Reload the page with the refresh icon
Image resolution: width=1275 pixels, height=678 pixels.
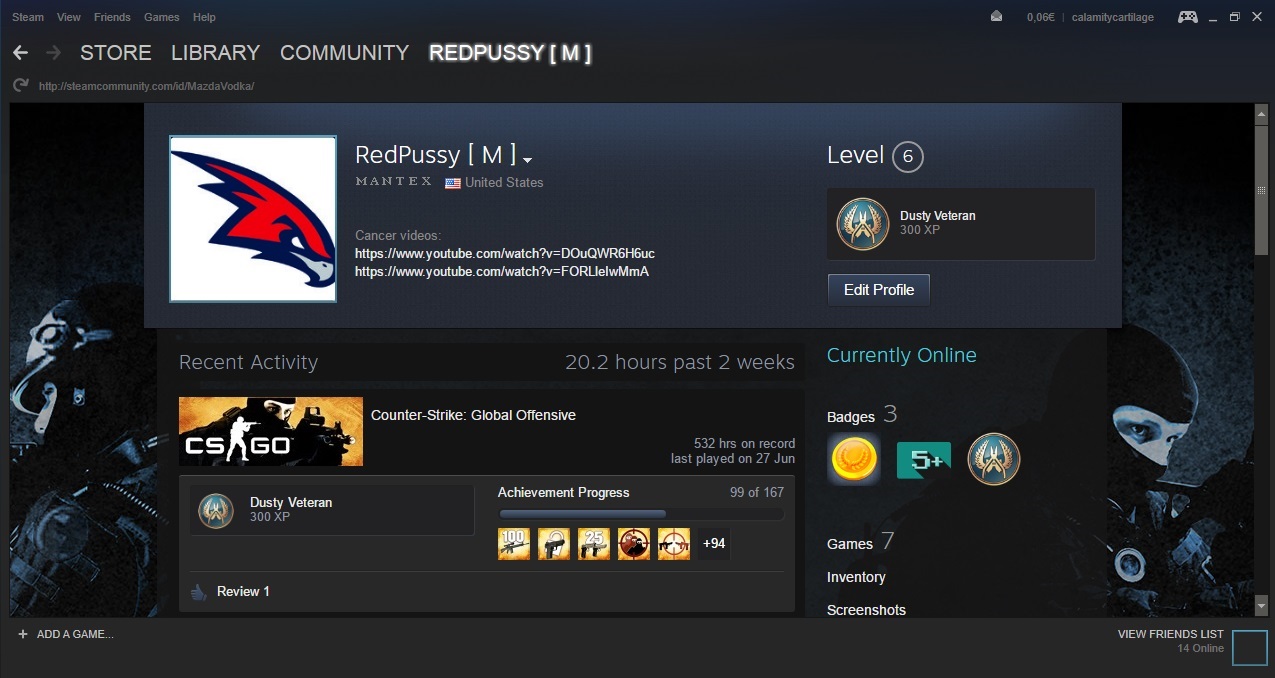tap(20, 86)
